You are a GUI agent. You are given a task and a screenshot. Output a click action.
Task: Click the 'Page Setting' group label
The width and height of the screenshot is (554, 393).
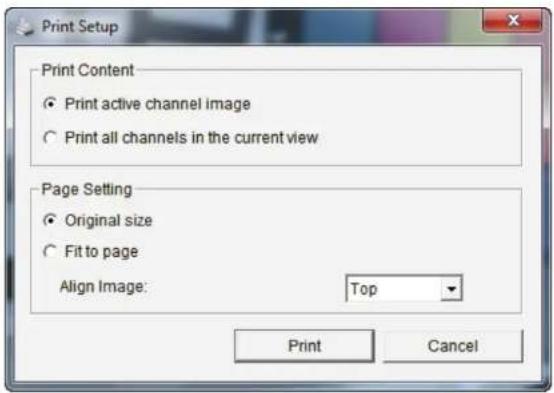pos(87,189)
